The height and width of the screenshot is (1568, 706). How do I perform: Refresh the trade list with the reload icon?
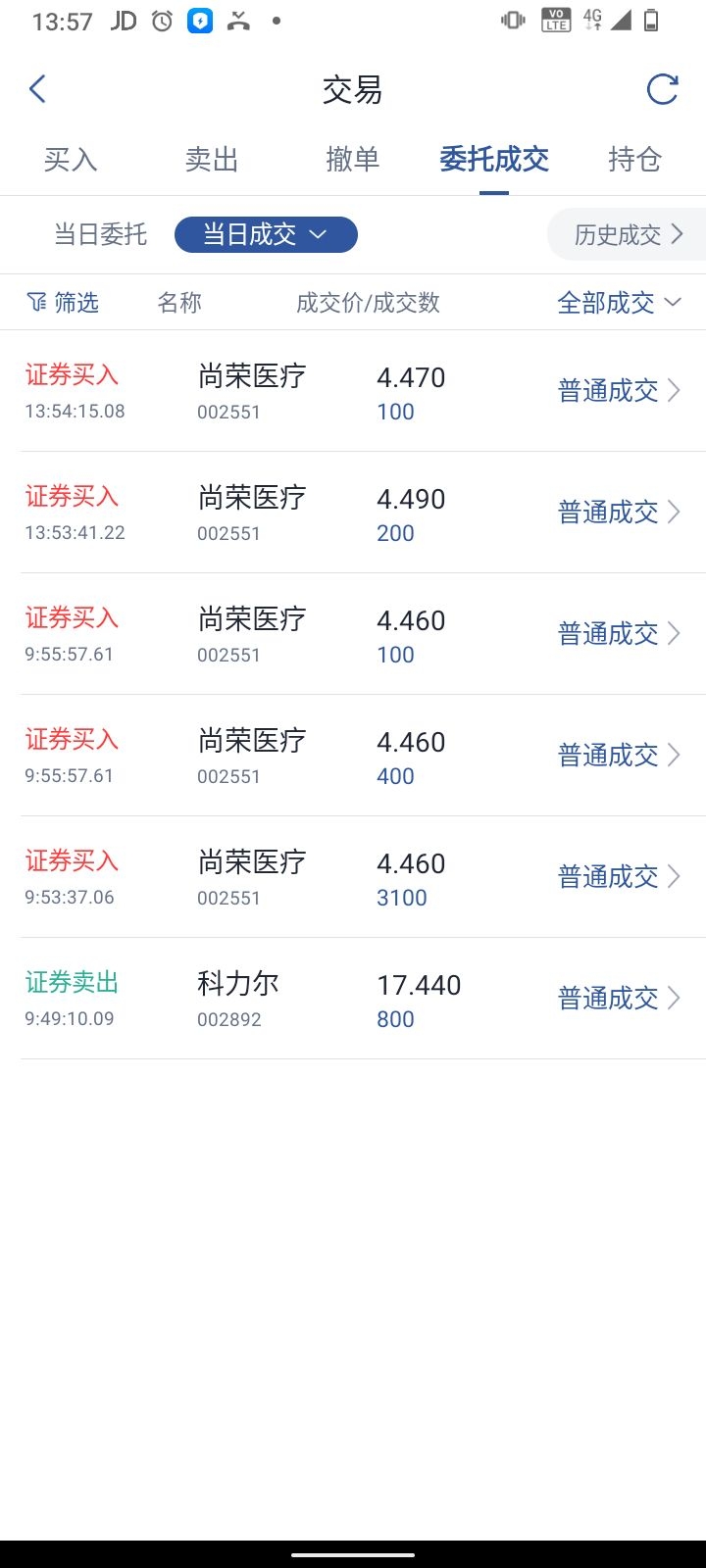click(663, 89)
